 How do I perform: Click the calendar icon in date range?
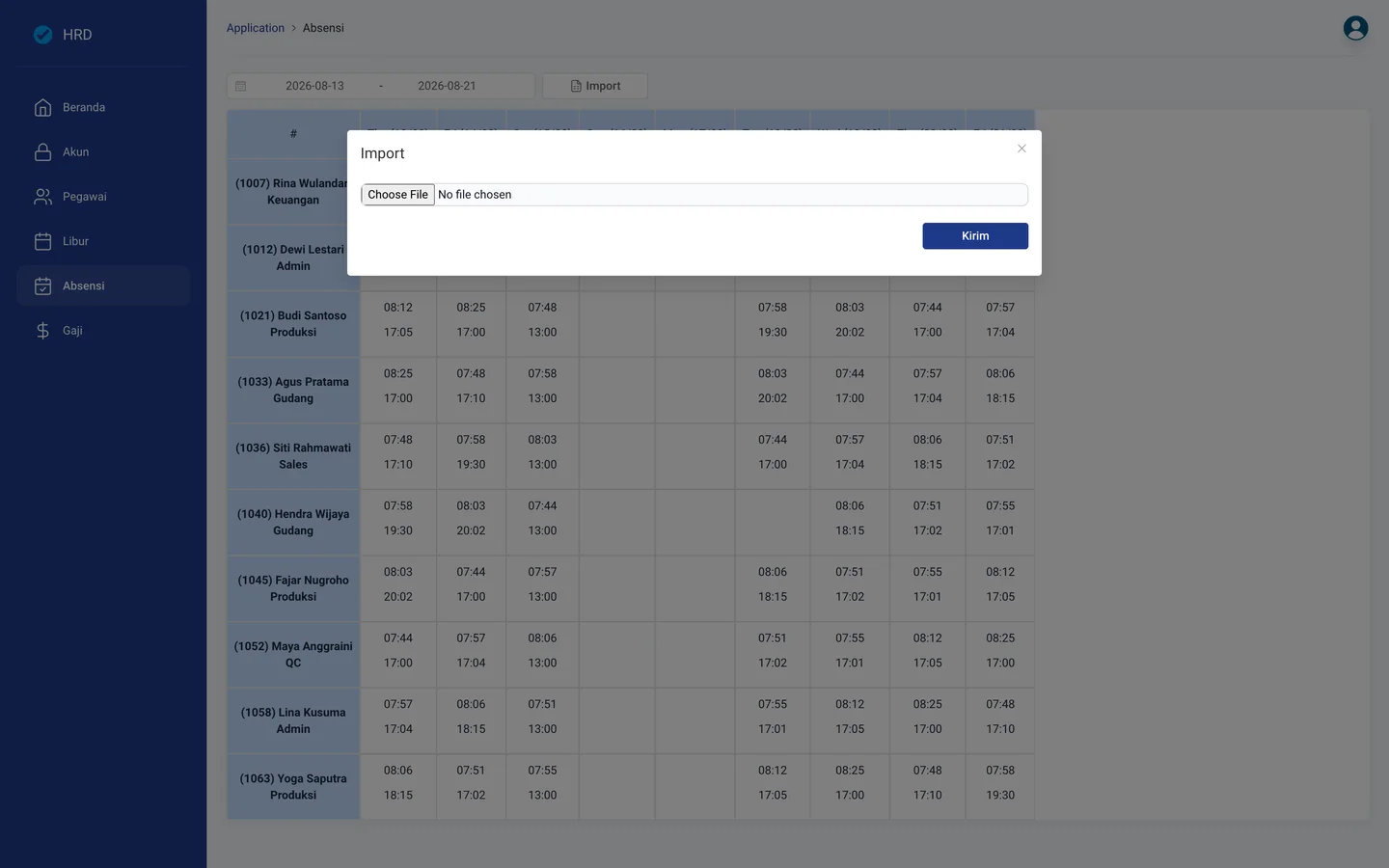coord(241,86)
